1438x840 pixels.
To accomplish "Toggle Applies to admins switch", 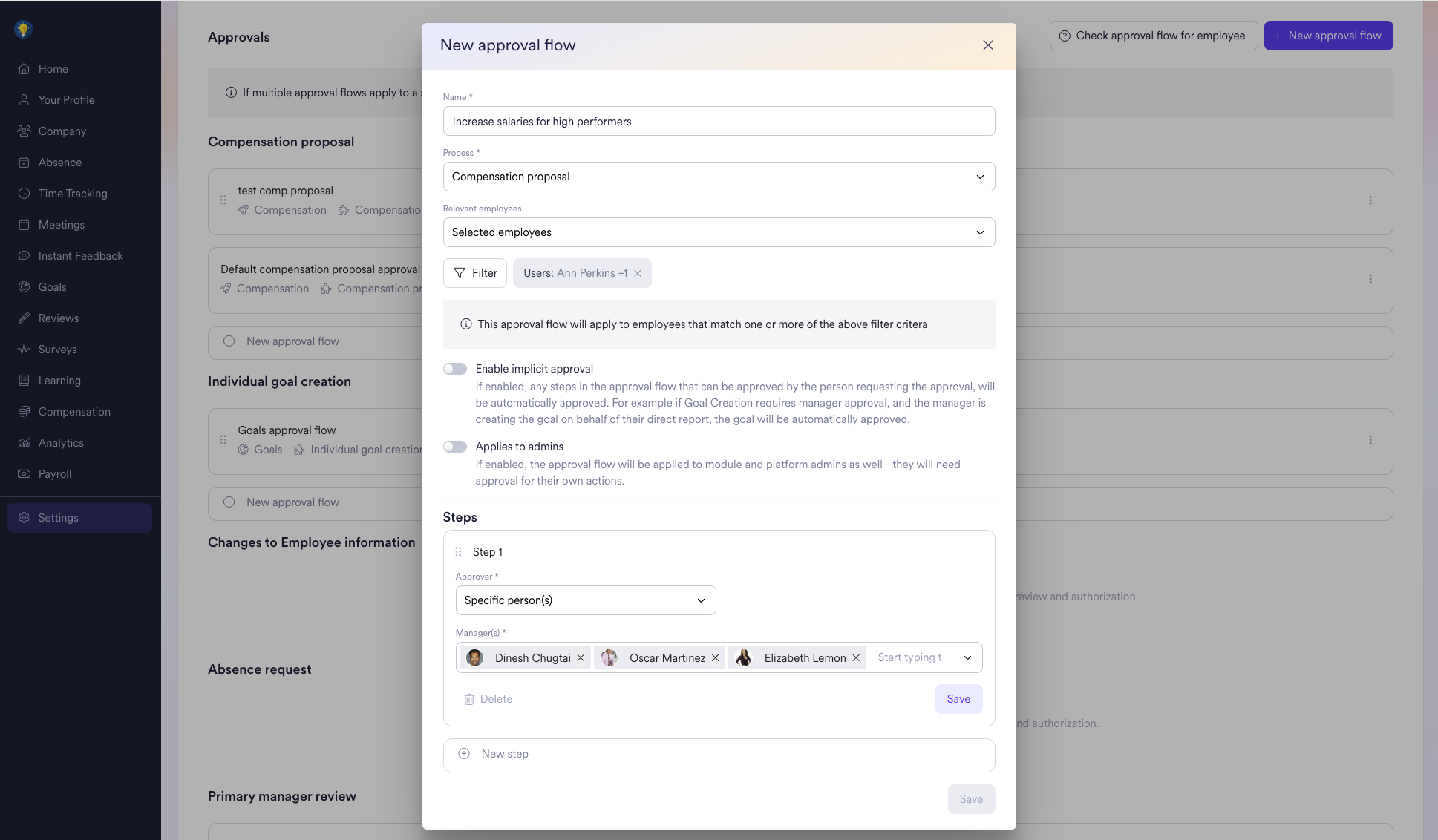I will [x=455, y=447].
